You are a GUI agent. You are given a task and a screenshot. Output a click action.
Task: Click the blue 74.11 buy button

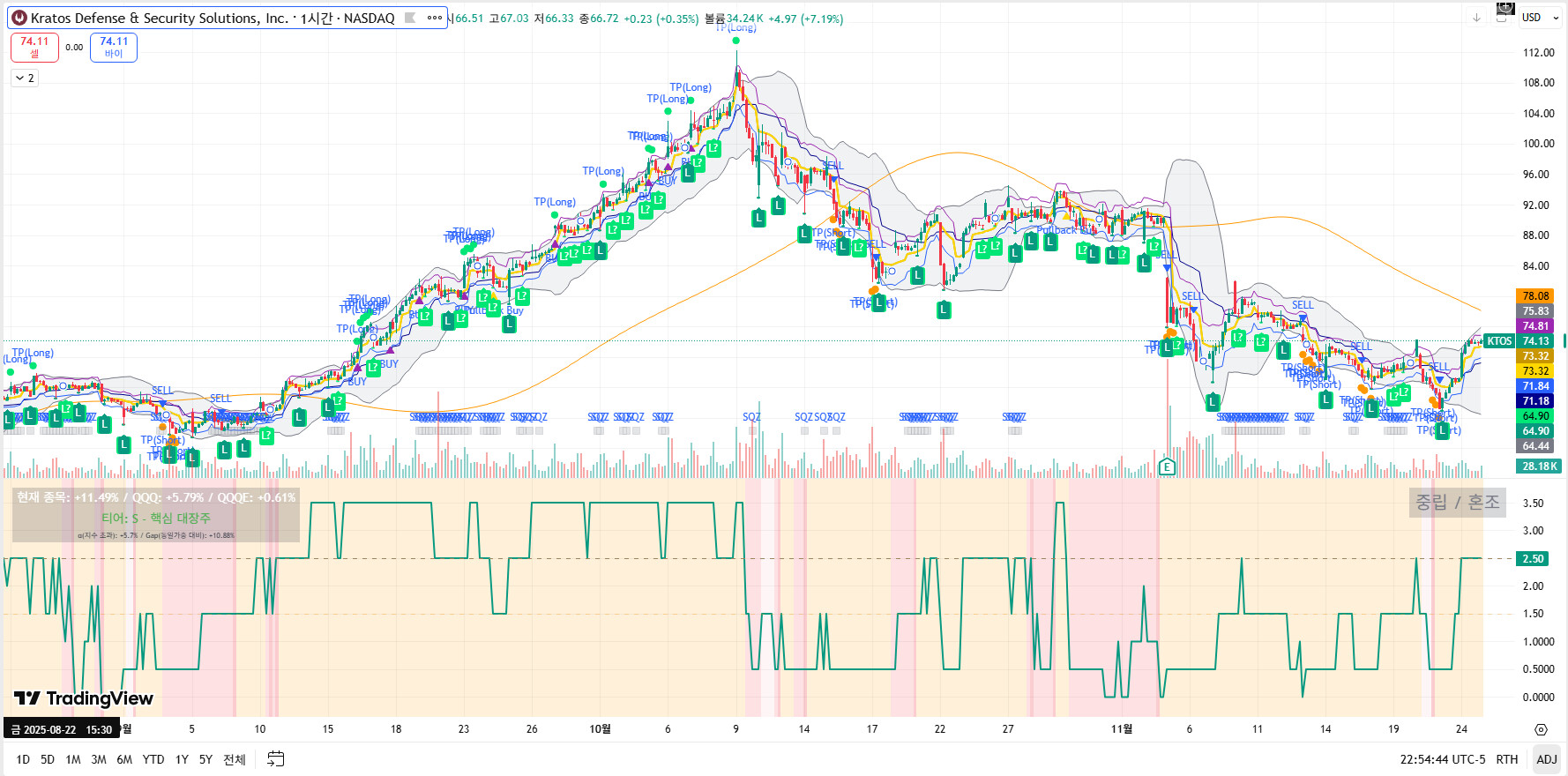click(x=114, y=47)
